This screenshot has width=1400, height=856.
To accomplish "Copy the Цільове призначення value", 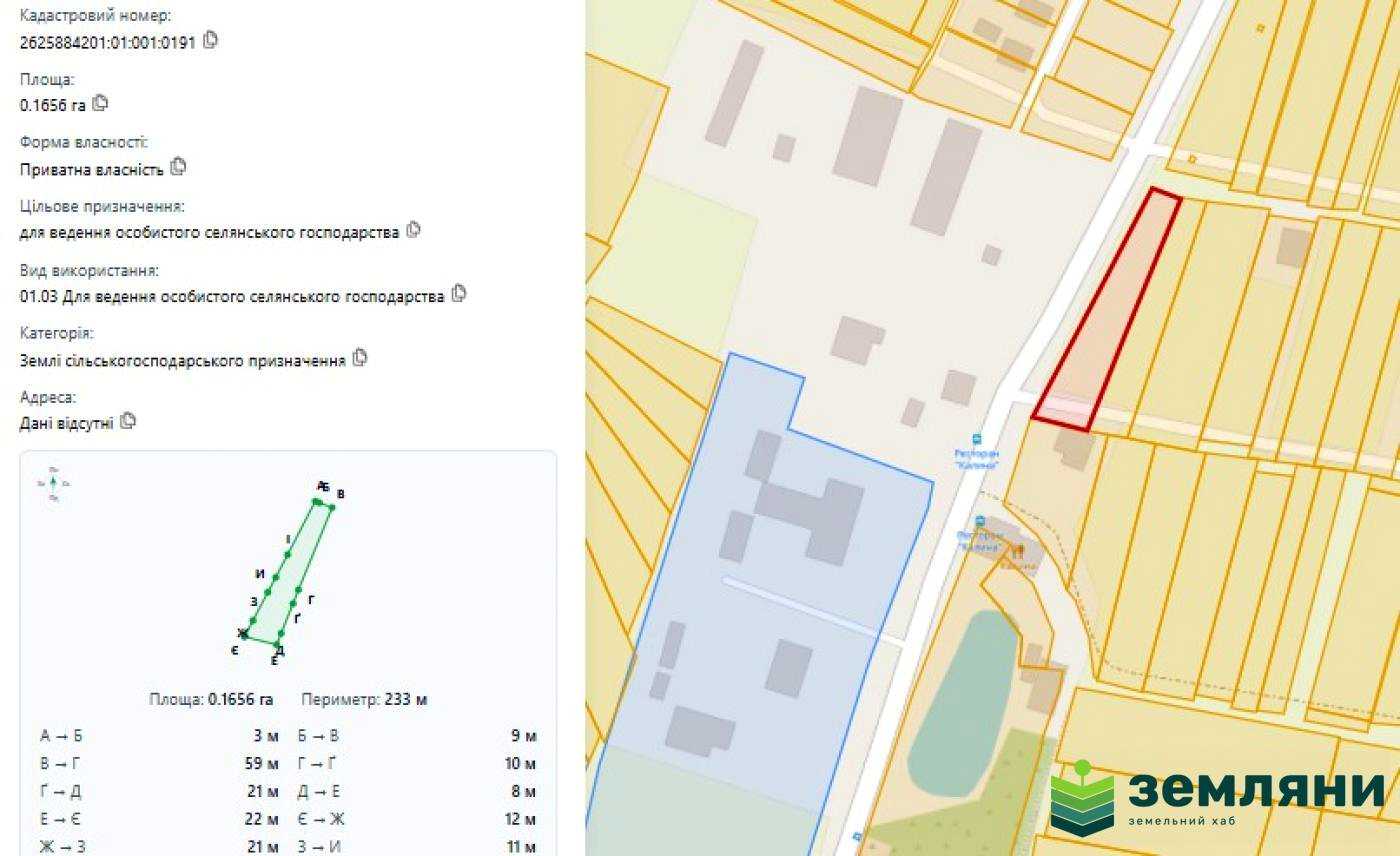I will pos(413,230).
